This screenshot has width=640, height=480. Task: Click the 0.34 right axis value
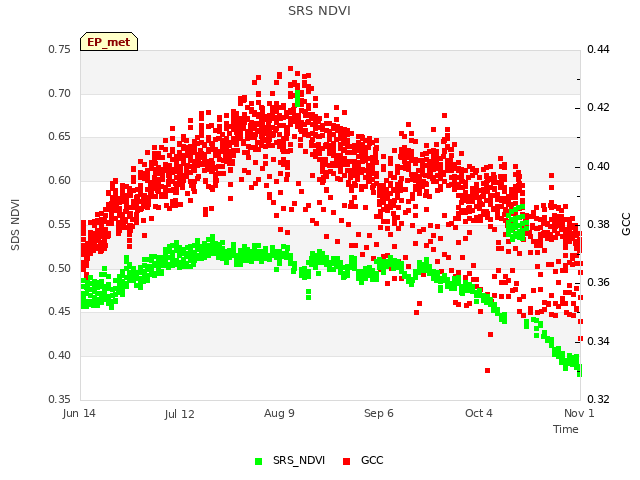(x=598, y=341)
